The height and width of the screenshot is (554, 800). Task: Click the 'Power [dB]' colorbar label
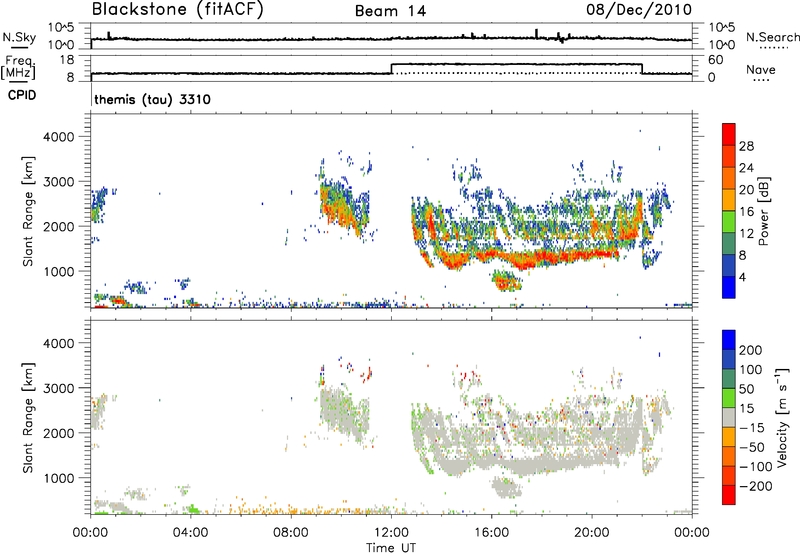tap(763, 211)
